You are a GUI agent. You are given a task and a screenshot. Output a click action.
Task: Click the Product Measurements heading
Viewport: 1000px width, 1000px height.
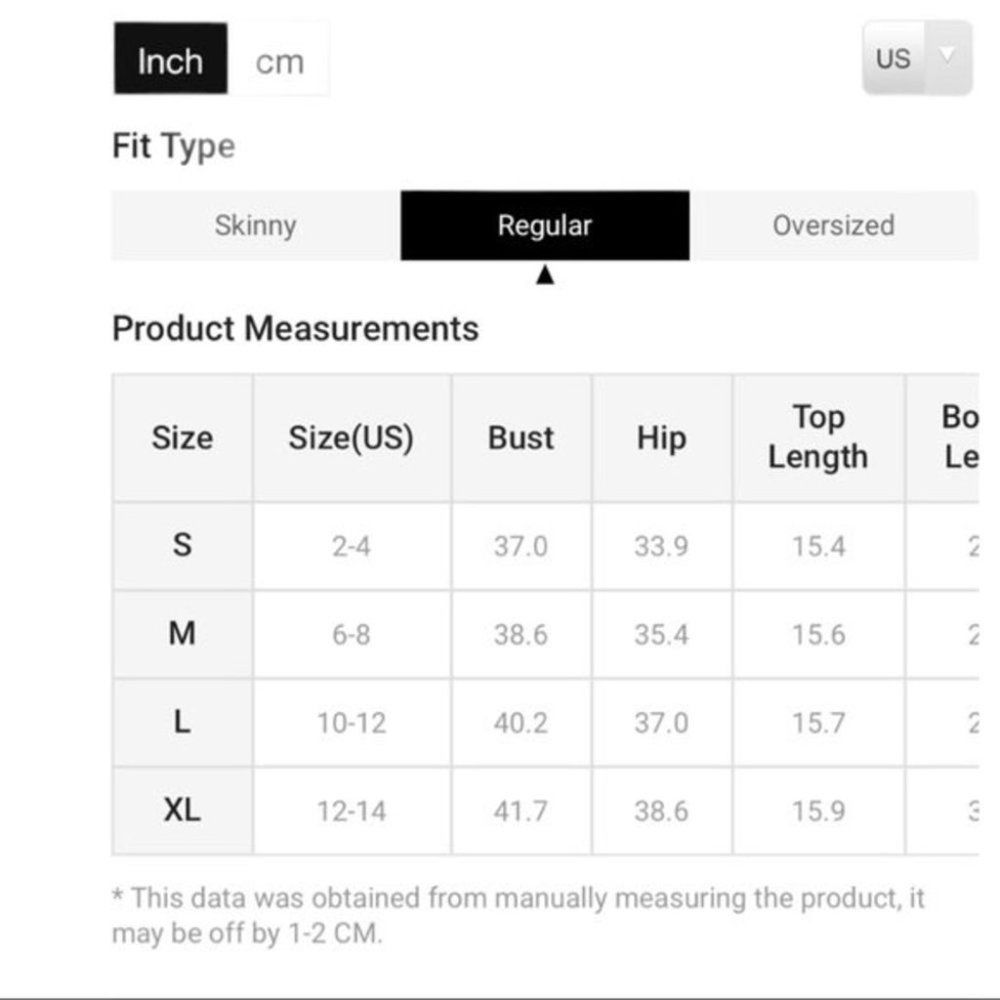[x=295, y=328]
